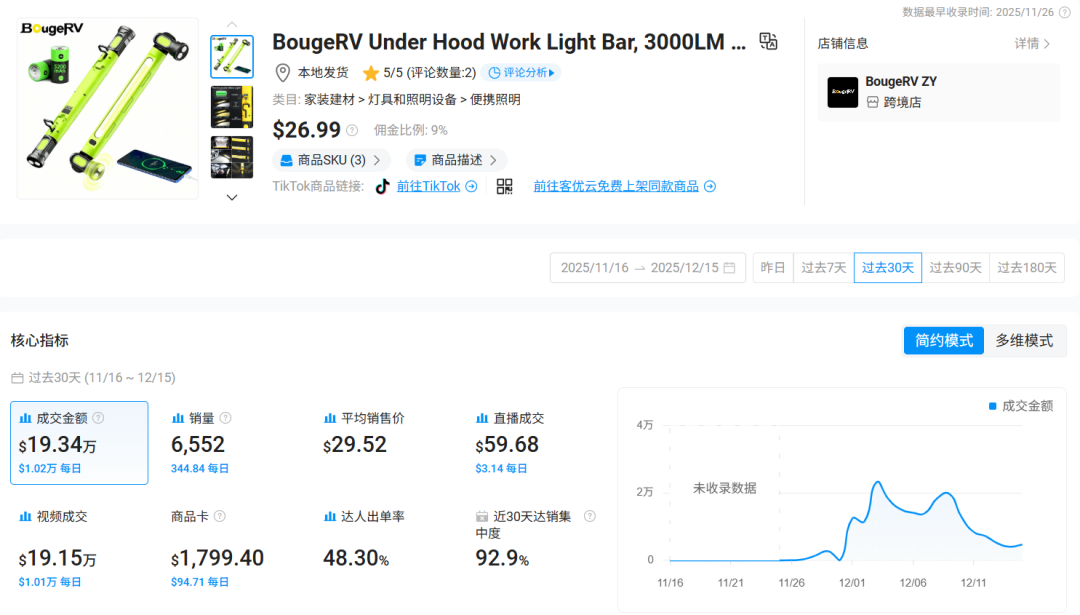Click the location pin icon next to 本地发货

[282, 73]
